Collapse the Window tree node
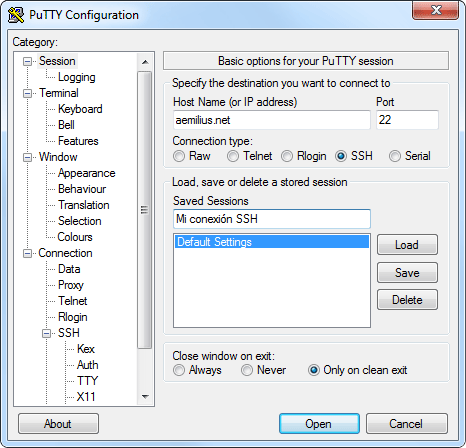The image size is (466, 448). click(27, 157)
